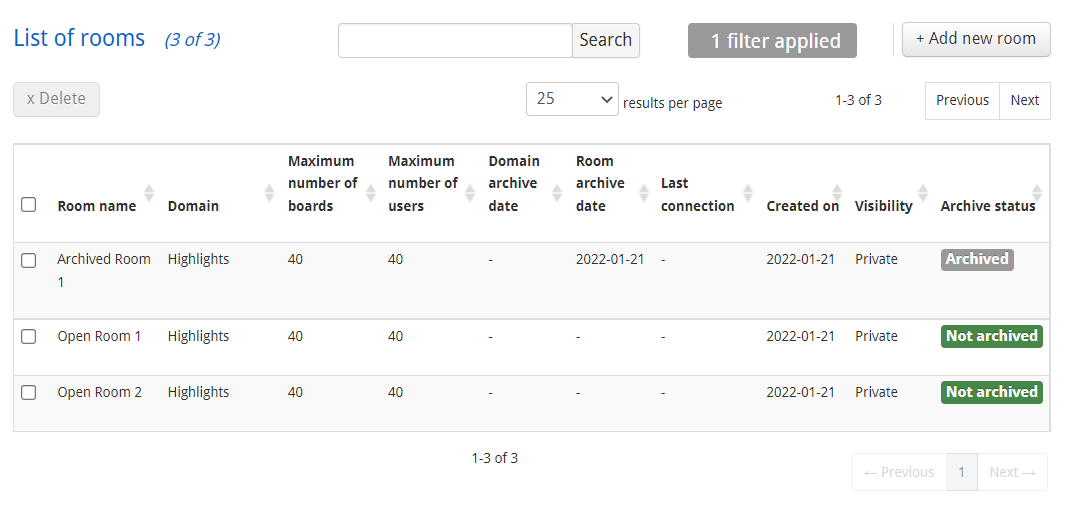
Task: Go to Previous page at top
Action: pyautogui.click(x=962, y=101)
